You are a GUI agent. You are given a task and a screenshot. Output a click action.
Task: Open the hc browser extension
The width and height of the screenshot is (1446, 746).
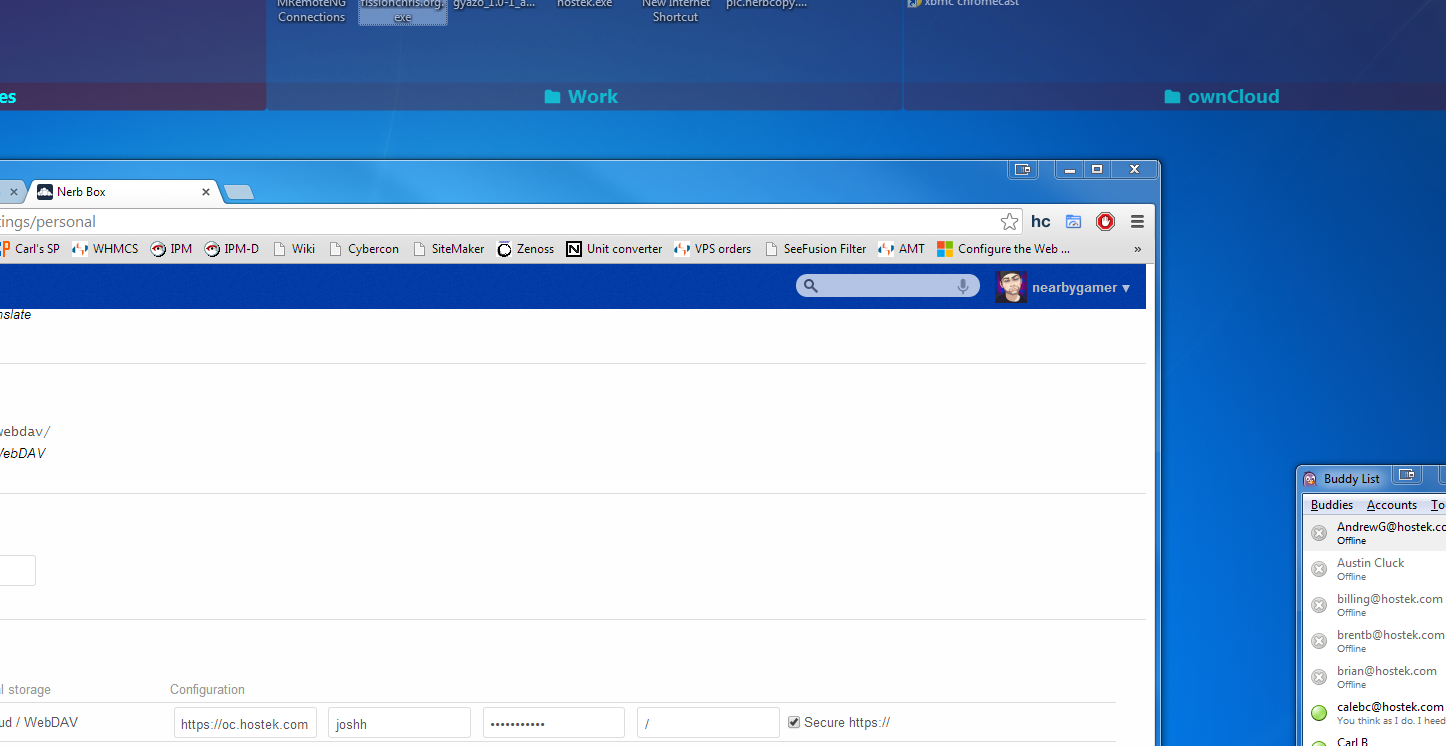1040,222
